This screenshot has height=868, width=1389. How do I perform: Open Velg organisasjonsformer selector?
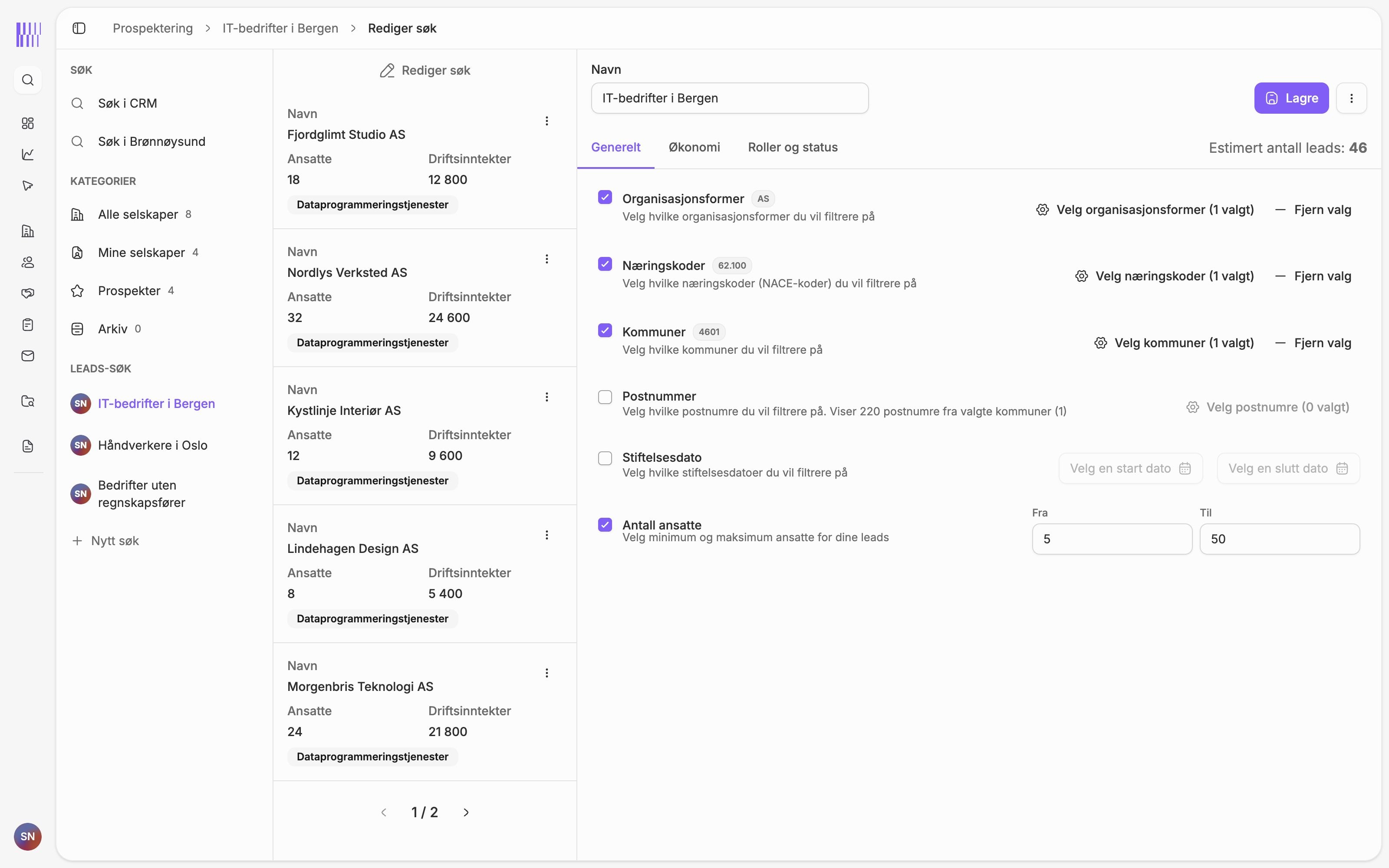(x=1145, y=210)
